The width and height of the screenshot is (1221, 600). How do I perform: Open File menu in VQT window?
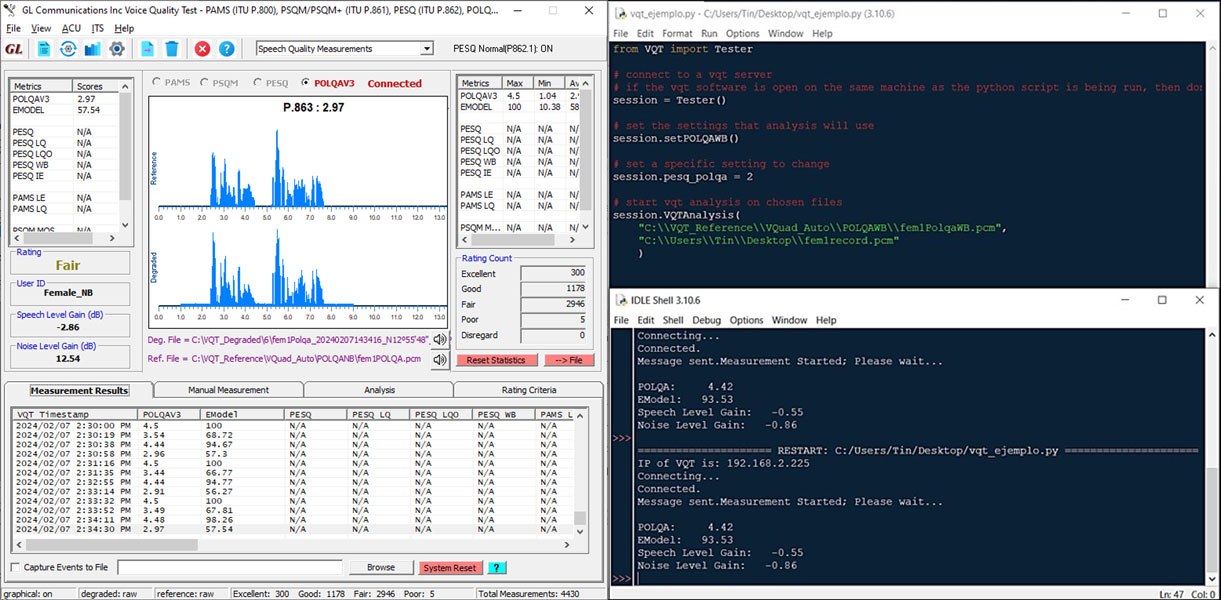click(x=13, y=28)
